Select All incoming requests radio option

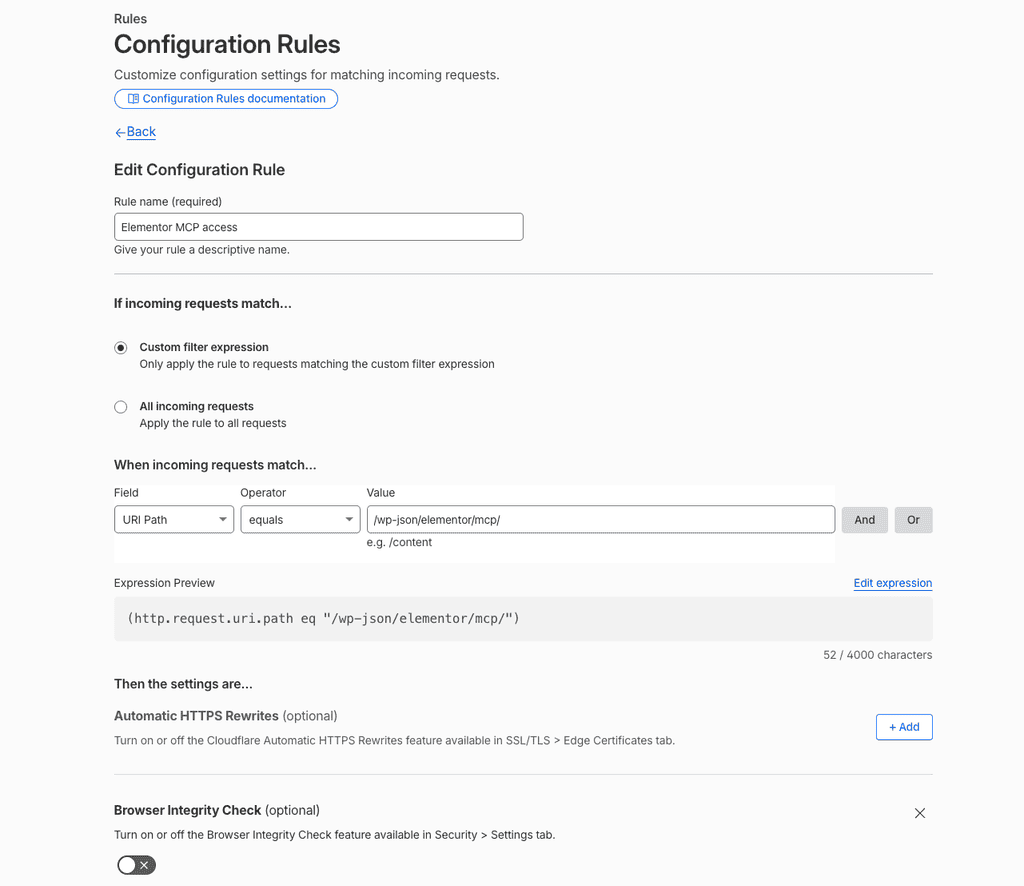tap(121, 407)
